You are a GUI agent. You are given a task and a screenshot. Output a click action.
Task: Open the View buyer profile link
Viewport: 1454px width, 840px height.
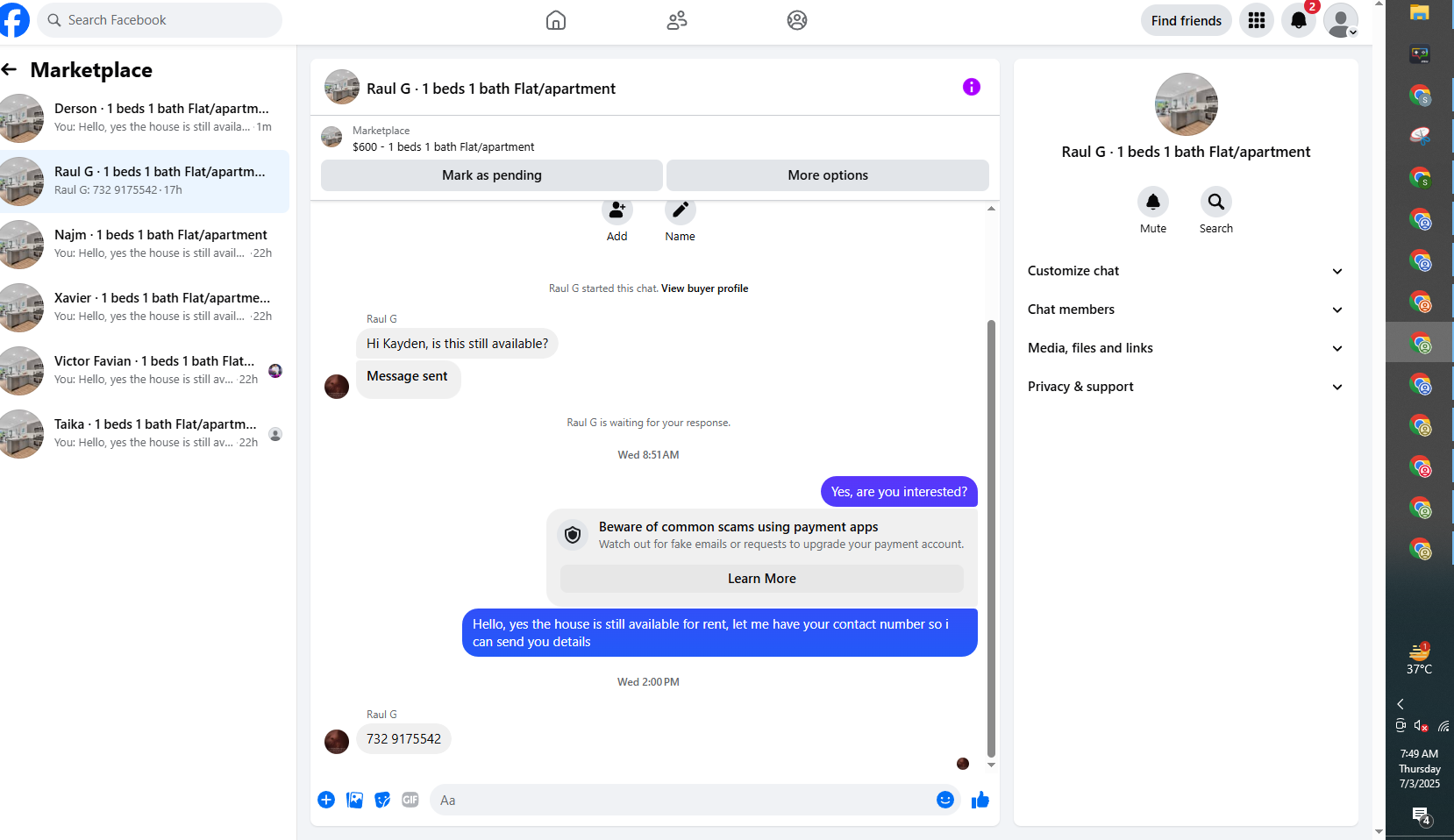[704, 288]
